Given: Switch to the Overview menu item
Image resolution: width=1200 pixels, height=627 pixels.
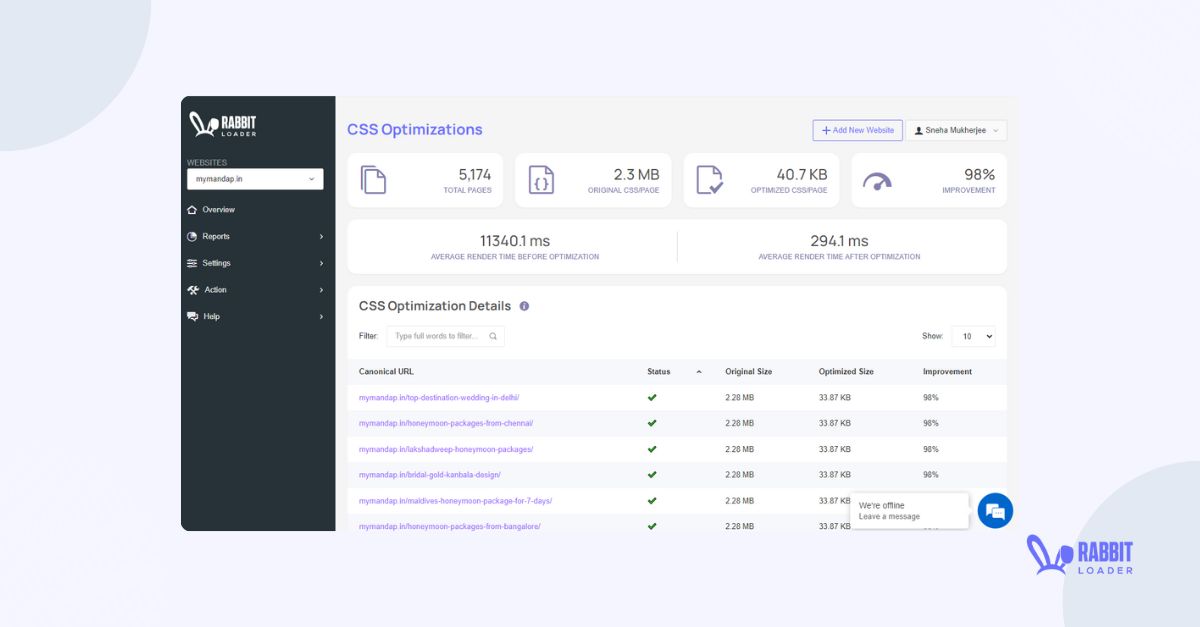Looking at the screenshot, I should (x=219, y=209).
